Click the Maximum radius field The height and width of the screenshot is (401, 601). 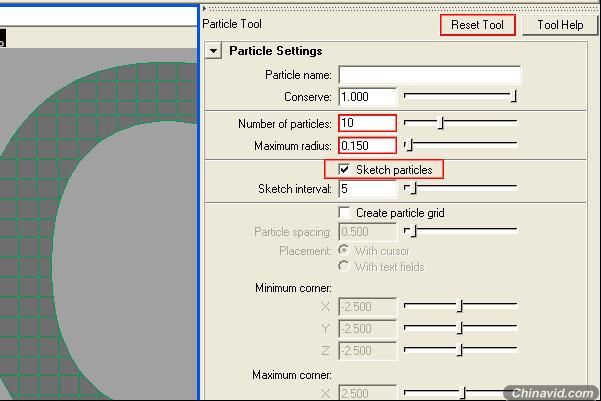click(367, 146)
